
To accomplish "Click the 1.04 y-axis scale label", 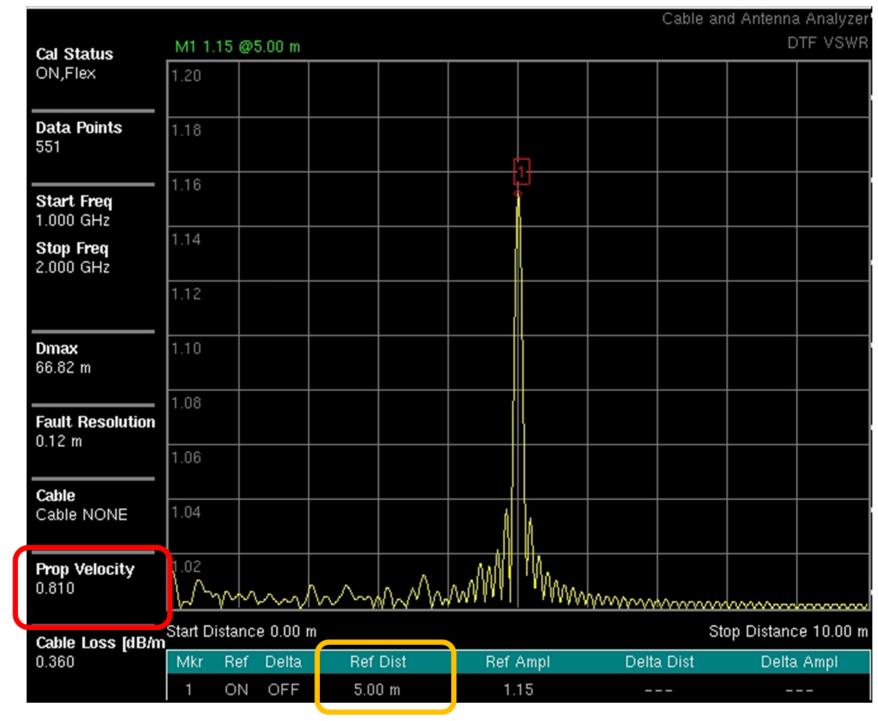I will pos(186,512).
